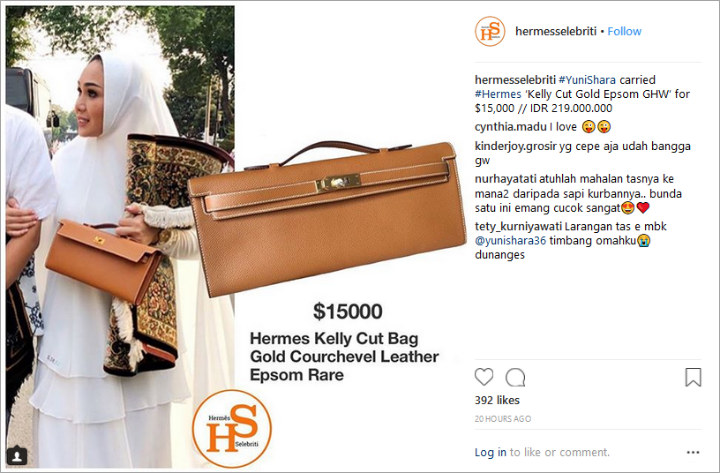This screenshot has height=473, width=720.
Task: Click the Kelly Cut bag image
Action: pos(327,219)
